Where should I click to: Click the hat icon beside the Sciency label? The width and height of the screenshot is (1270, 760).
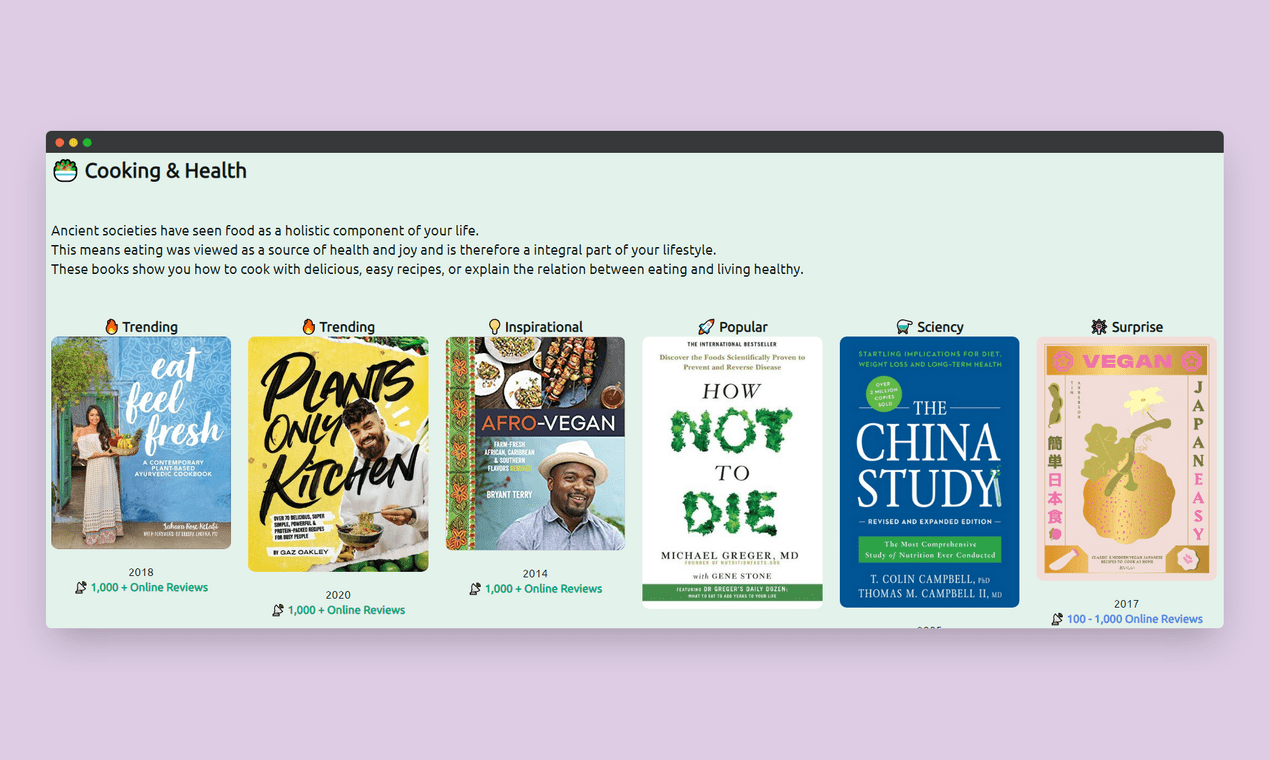(903, 326)
